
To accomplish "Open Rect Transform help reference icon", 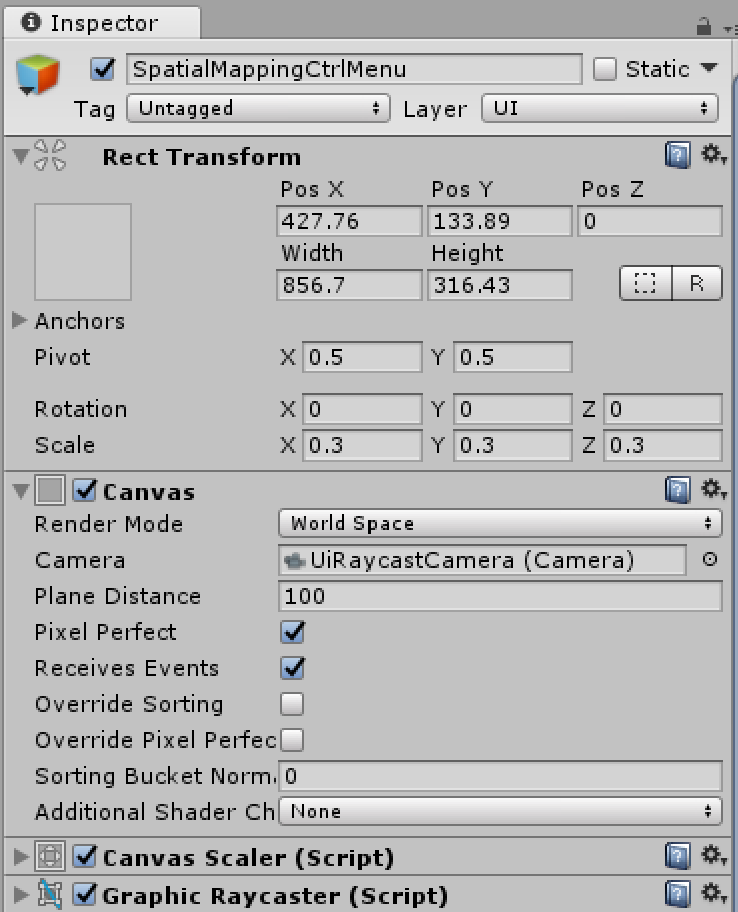I will point(677,156).
